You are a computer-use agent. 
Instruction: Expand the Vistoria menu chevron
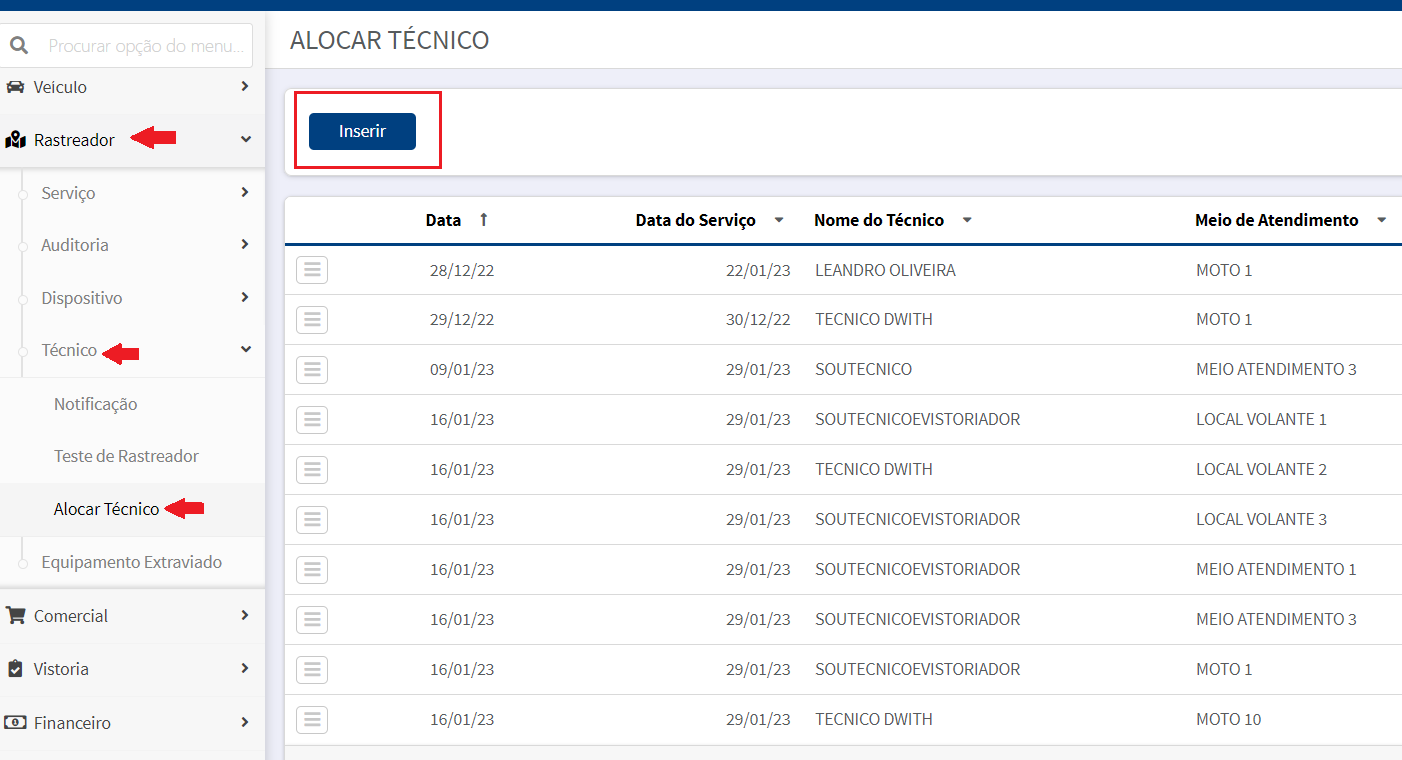point(245,668)
